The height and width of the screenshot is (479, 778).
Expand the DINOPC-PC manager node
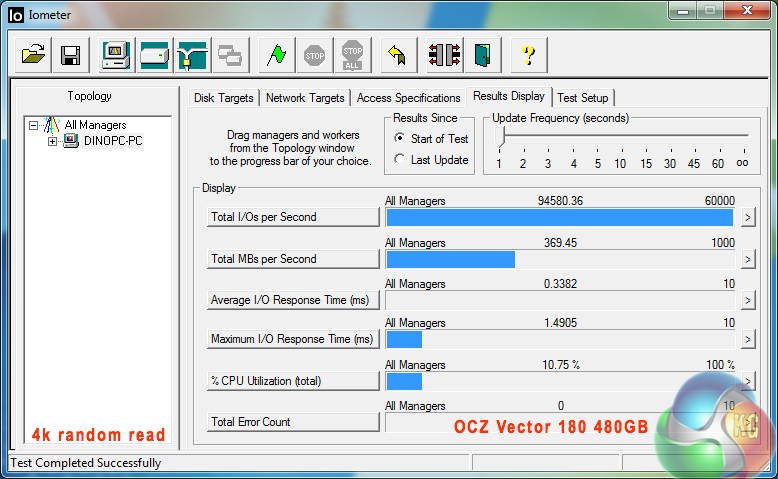click(52, 141)
